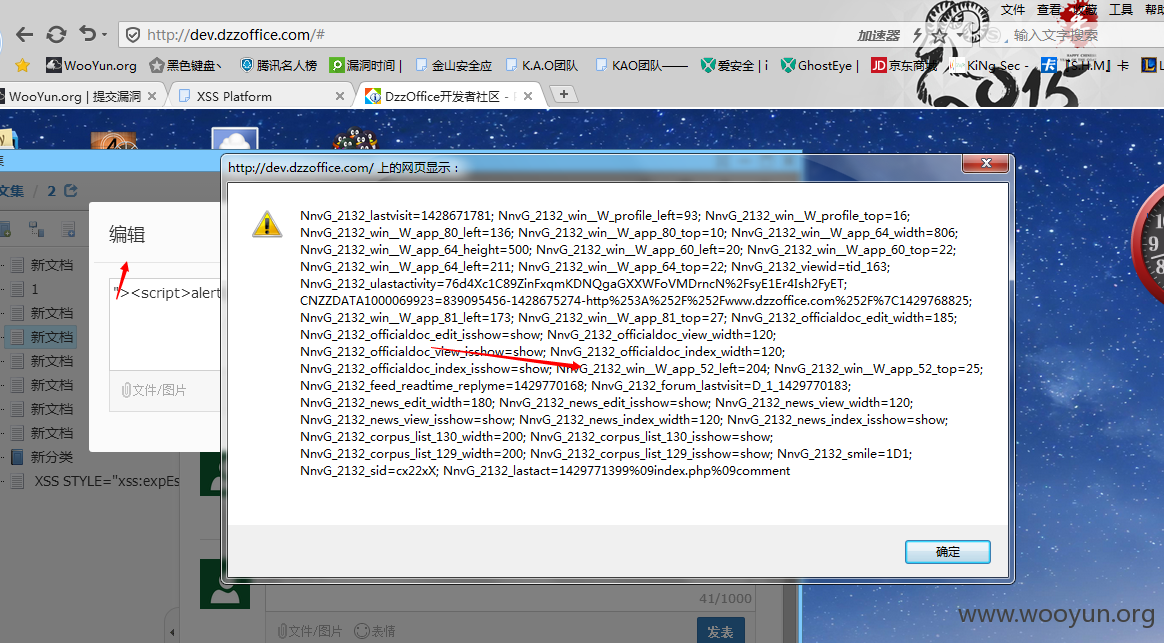Open the 黑色键盘 bookmark
The height and width of the screenshot is (643, 1164).
(186, 65)
